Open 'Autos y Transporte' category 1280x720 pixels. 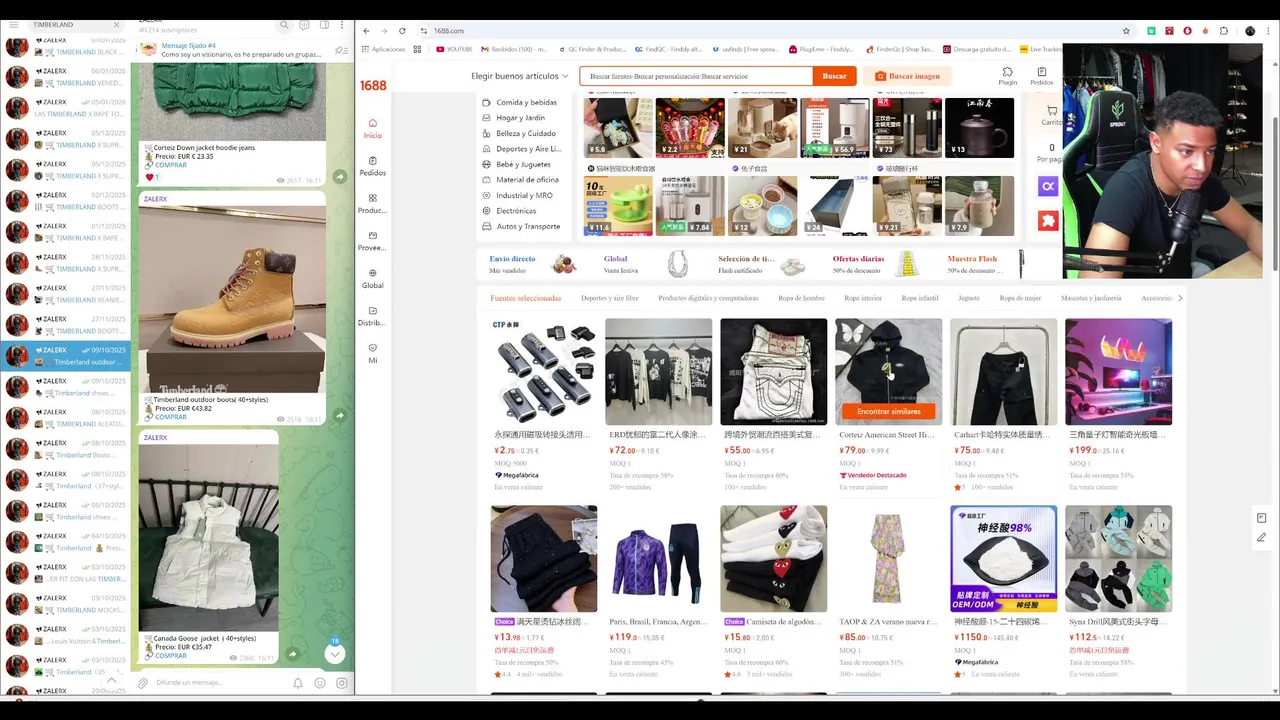(x=522, y=226)
